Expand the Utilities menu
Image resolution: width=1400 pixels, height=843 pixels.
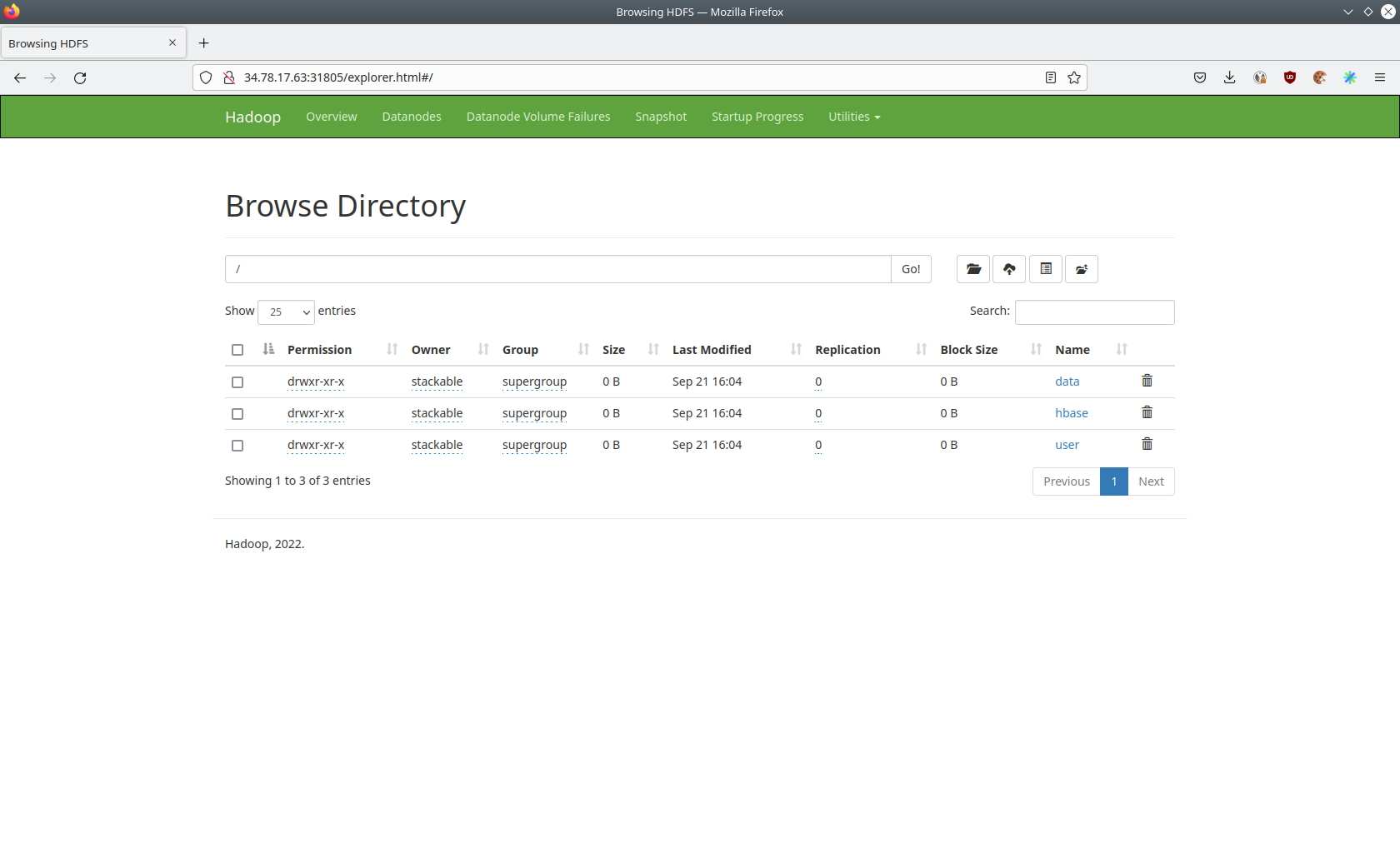(x=853, y=117)
